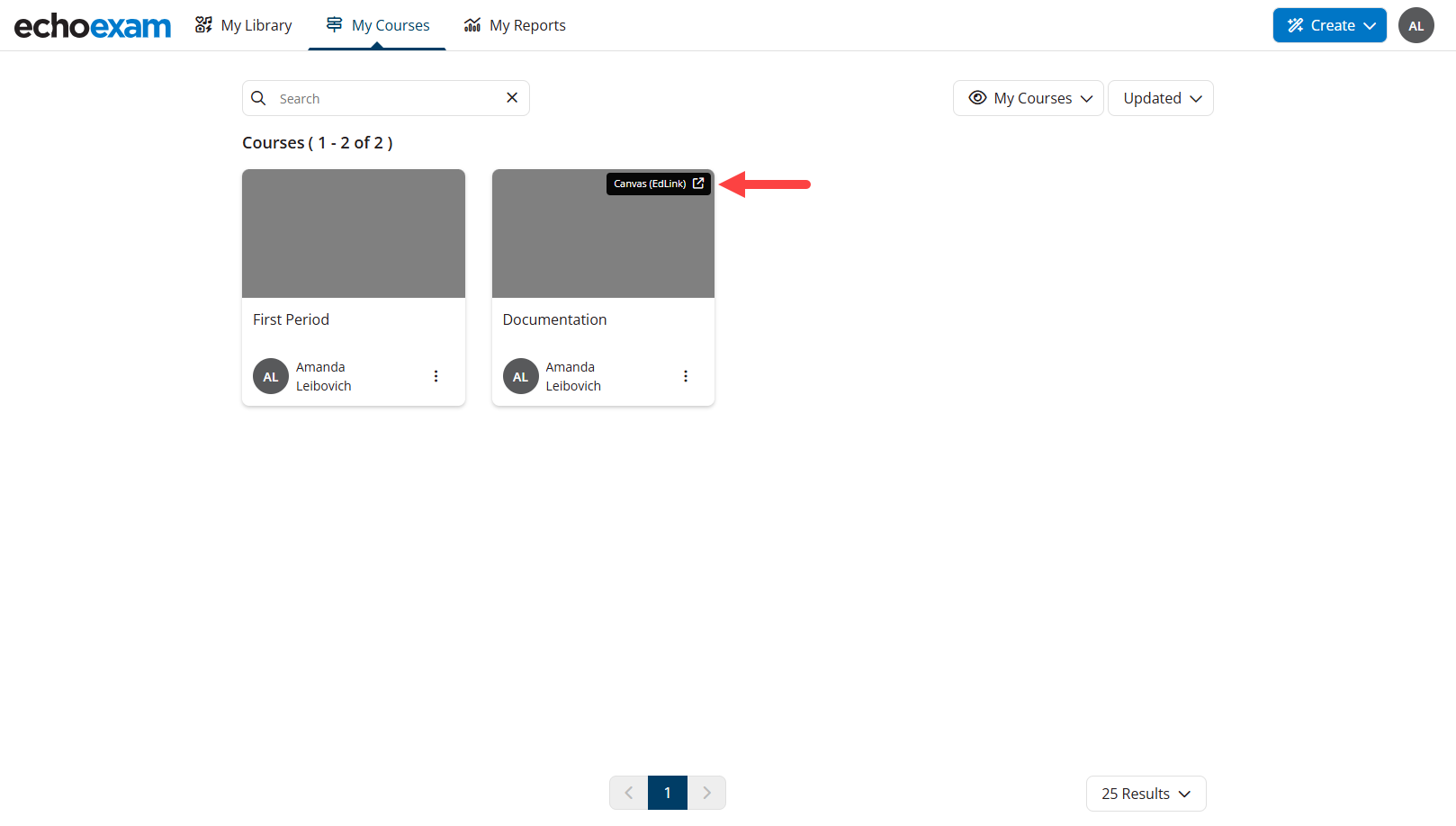Expand the My Courses visibility filter

1028,98
